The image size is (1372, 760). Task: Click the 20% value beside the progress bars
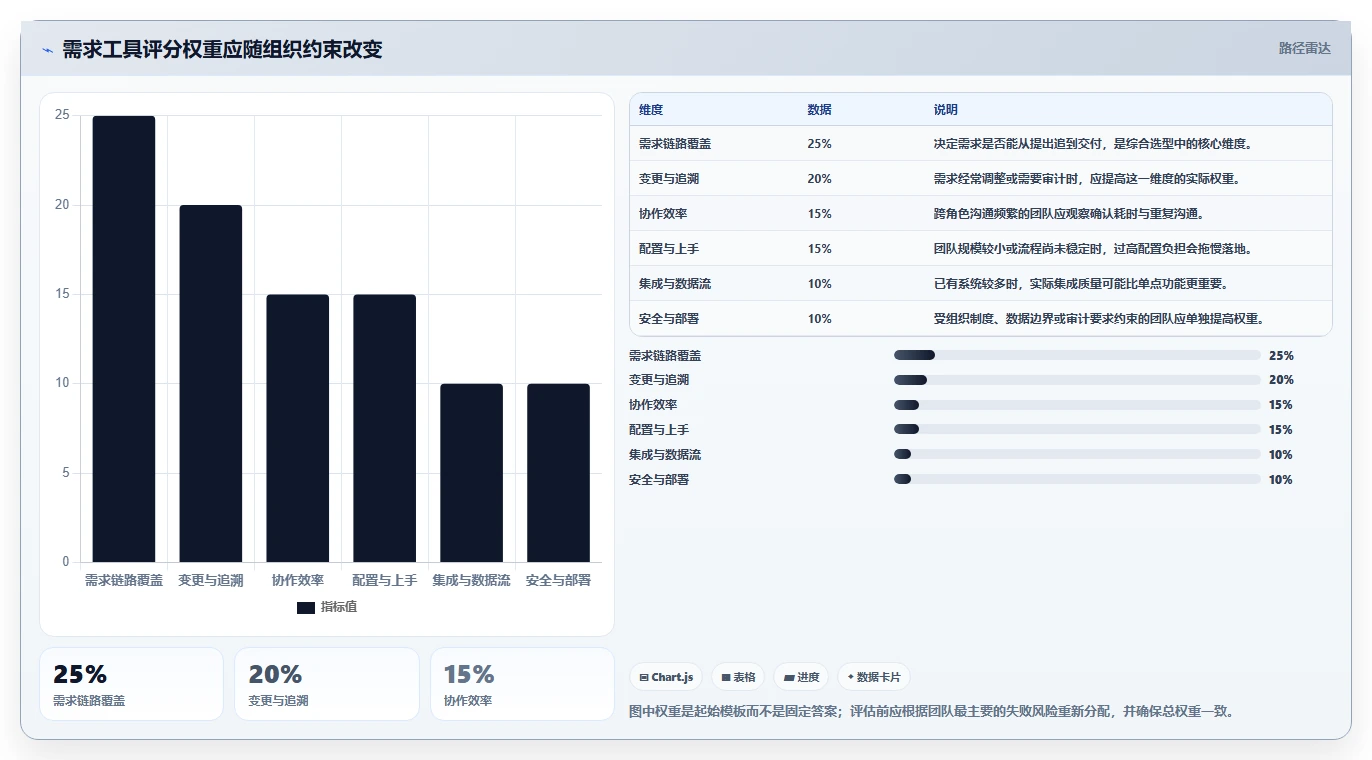pyautogui.click(x=1281, y=380)
